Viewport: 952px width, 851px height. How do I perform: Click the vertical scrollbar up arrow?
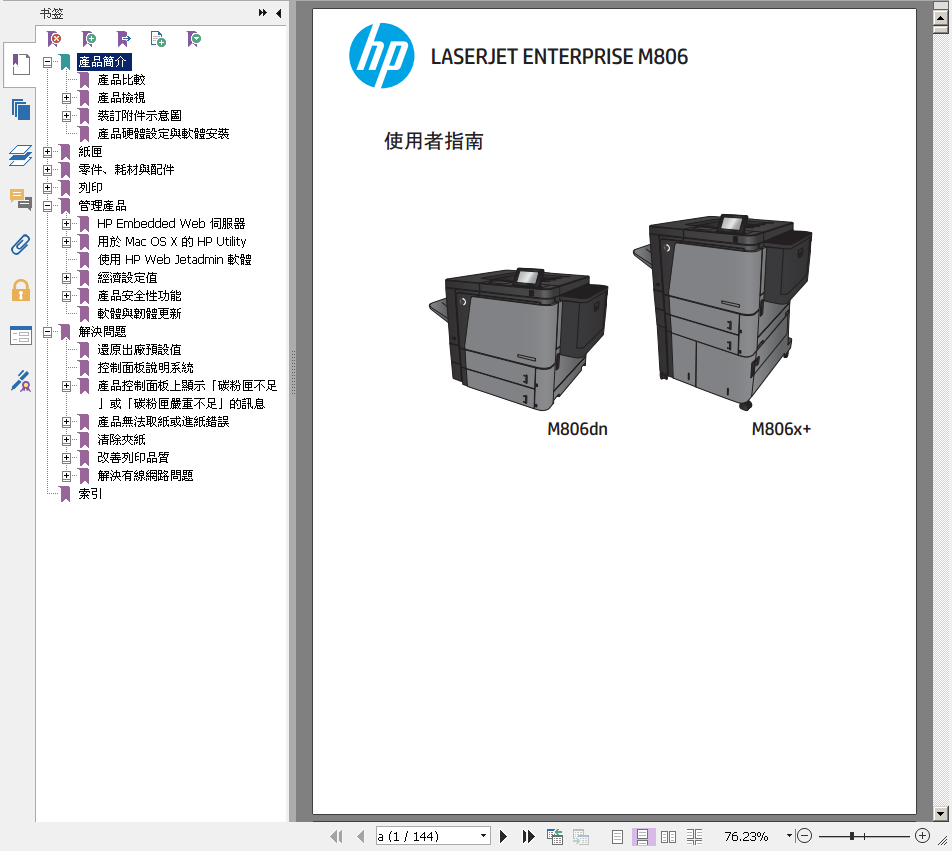tap(940, 18)
